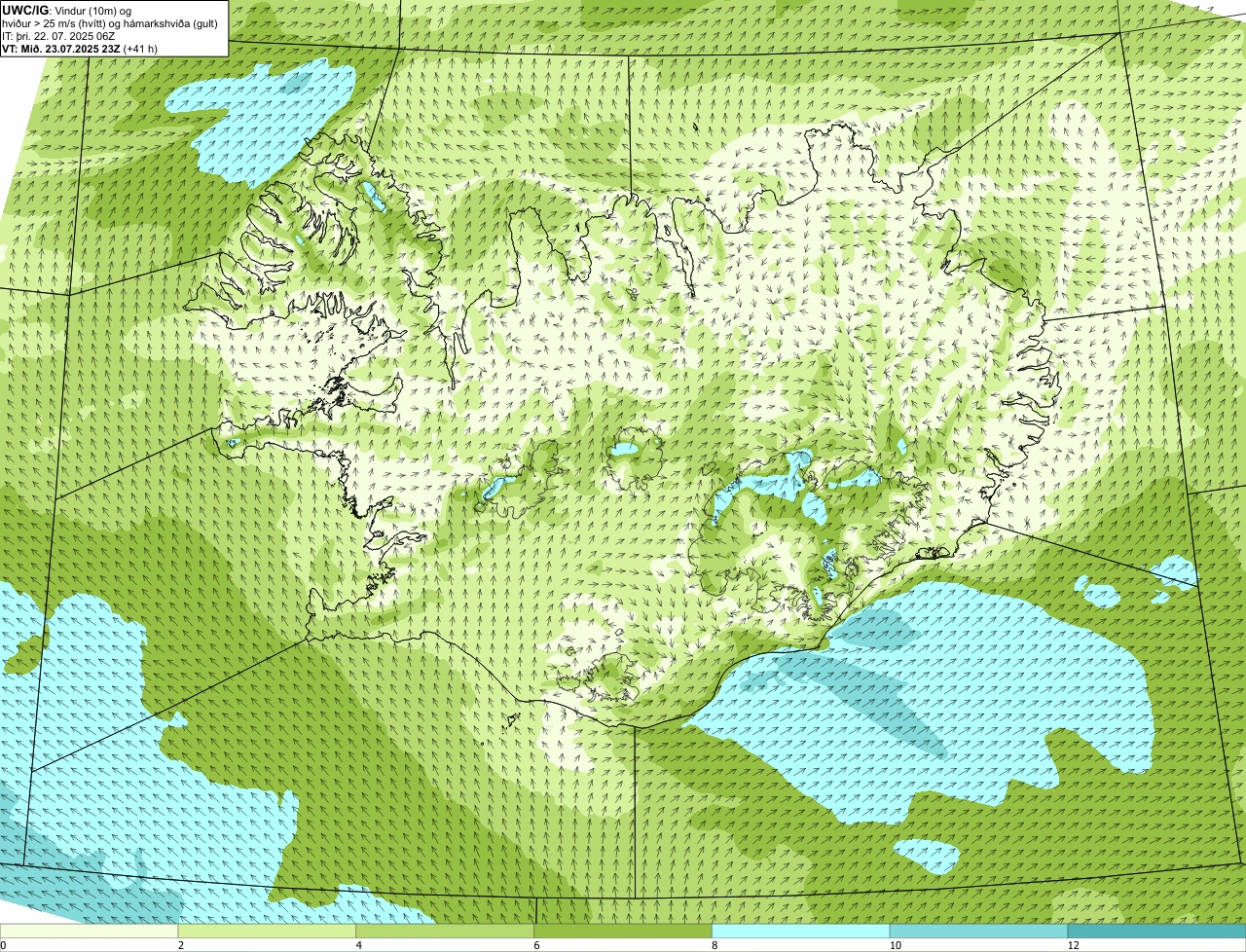Viewport: 1246px width, 952px height.
Task: Click the scale label '10'
Action: 895,945
